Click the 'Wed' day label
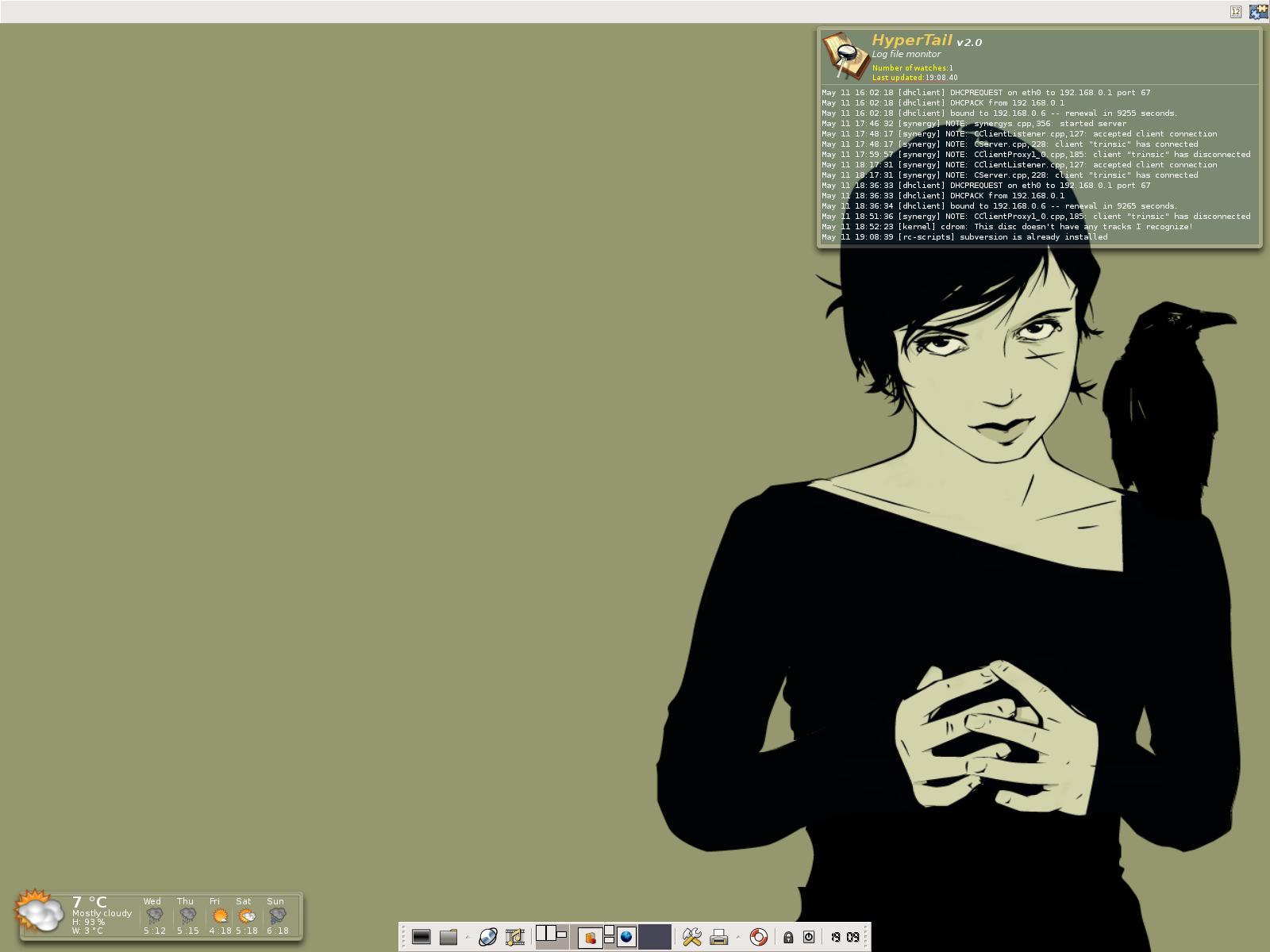The image size is (1270, 952). pyautogui.click(x=152, y=901)
